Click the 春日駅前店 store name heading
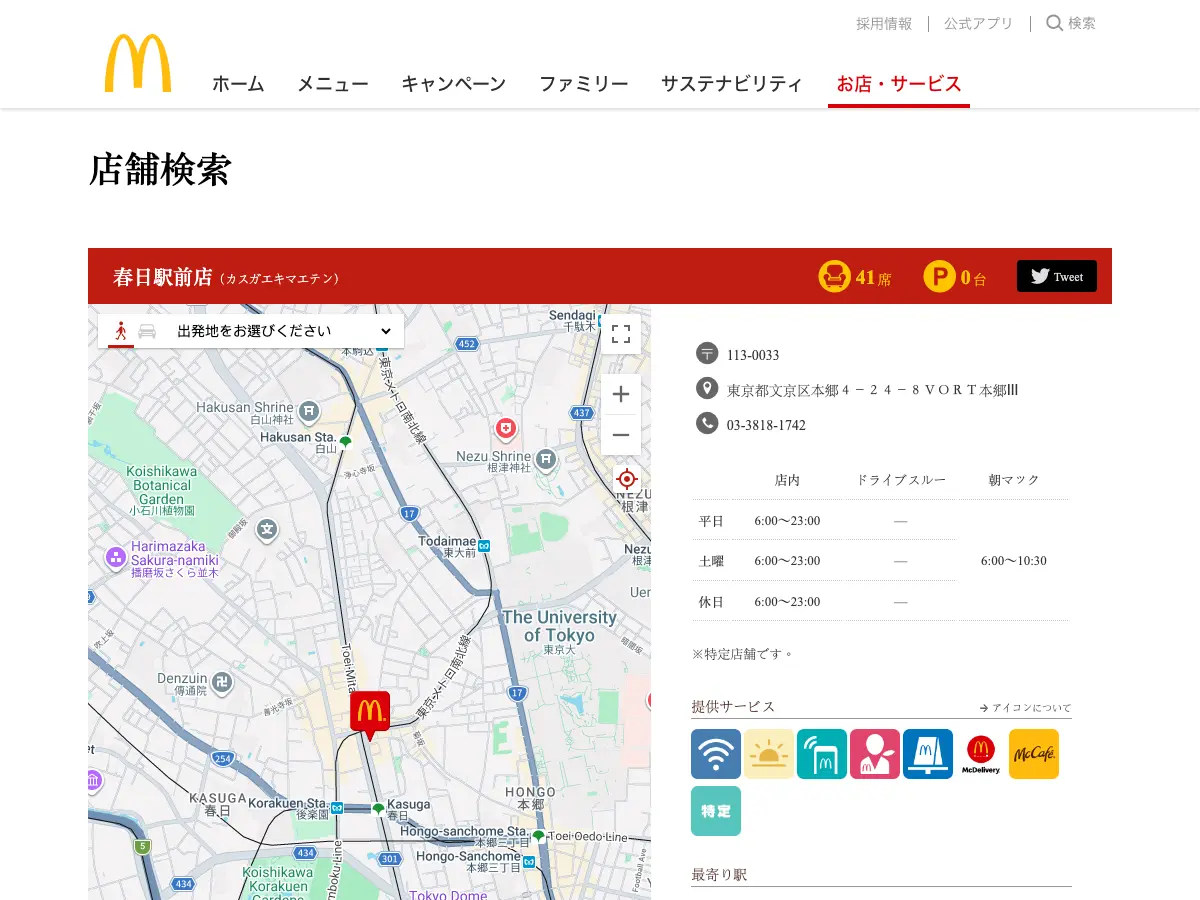Image resolution: width=1200 pixels, height=900 pixels. 163,277
